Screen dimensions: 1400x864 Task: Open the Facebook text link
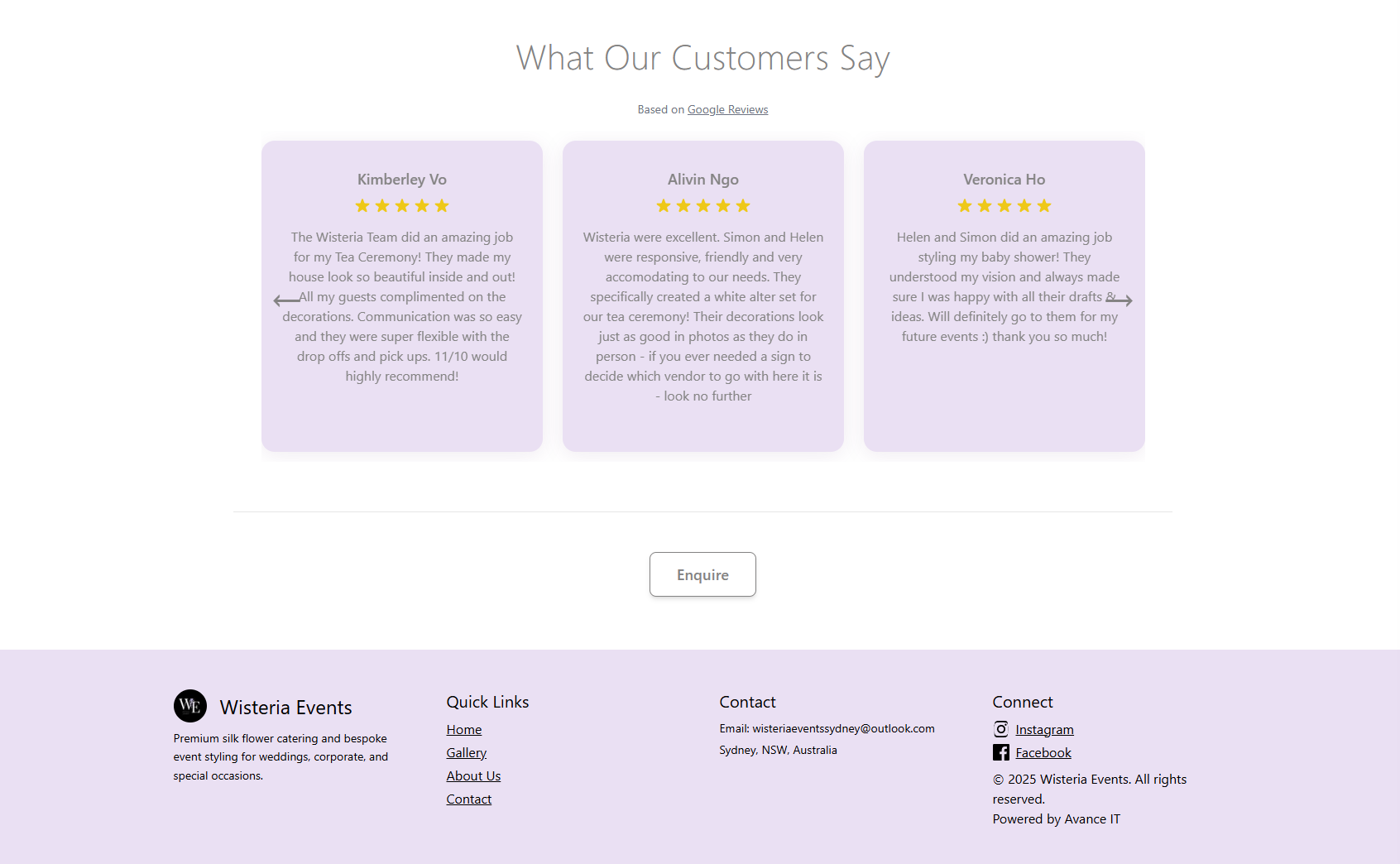coord(1043,753)
